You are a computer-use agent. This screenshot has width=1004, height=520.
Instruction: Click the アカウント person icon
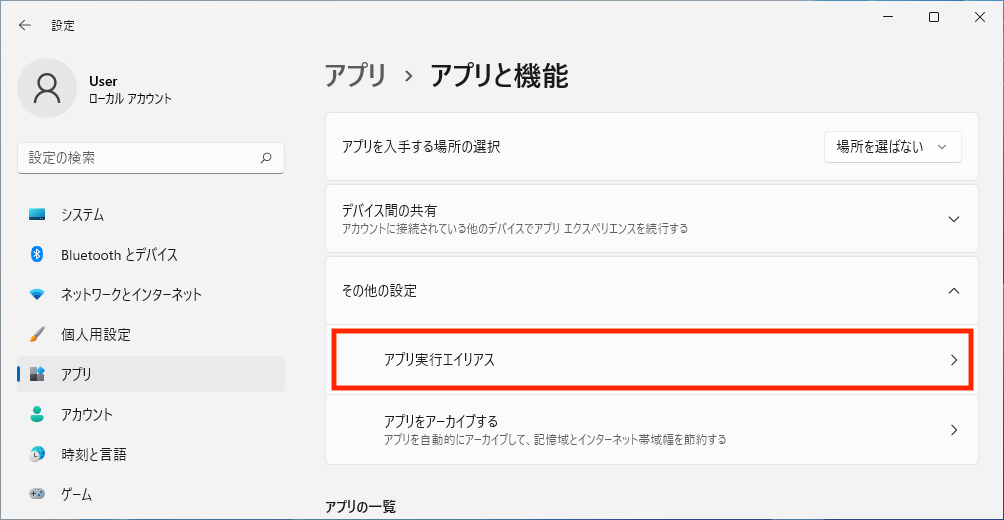coord(37,414)
